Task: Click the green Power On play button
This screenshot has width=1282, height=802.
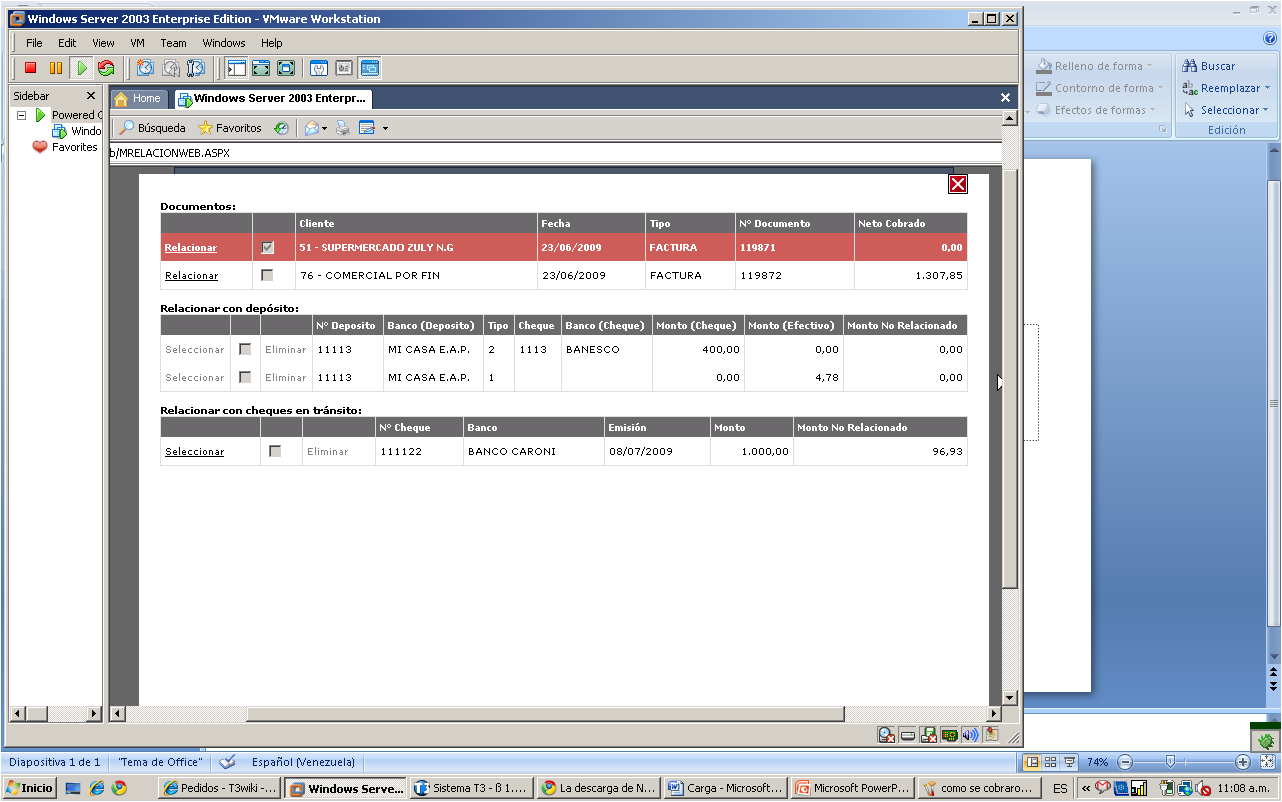Action: tap(81, 68)
